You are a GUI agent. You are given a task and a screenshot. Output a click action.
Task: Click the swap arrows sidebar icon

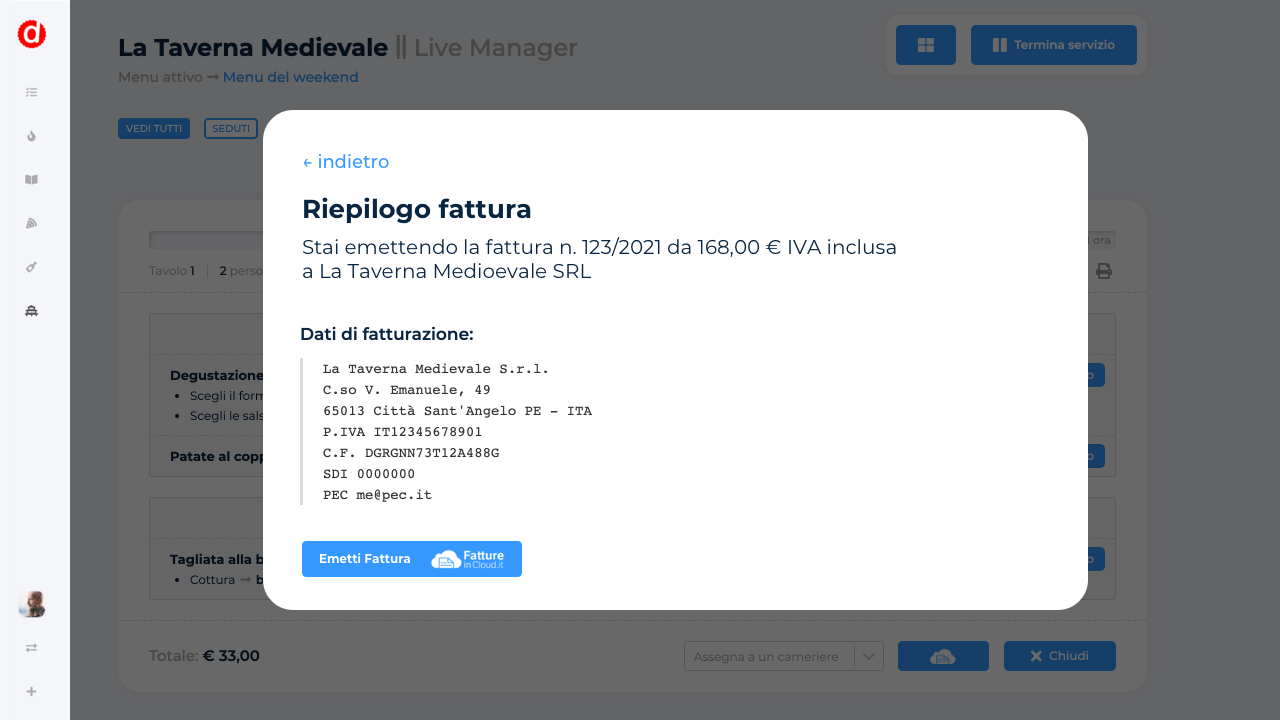point(32,648)
